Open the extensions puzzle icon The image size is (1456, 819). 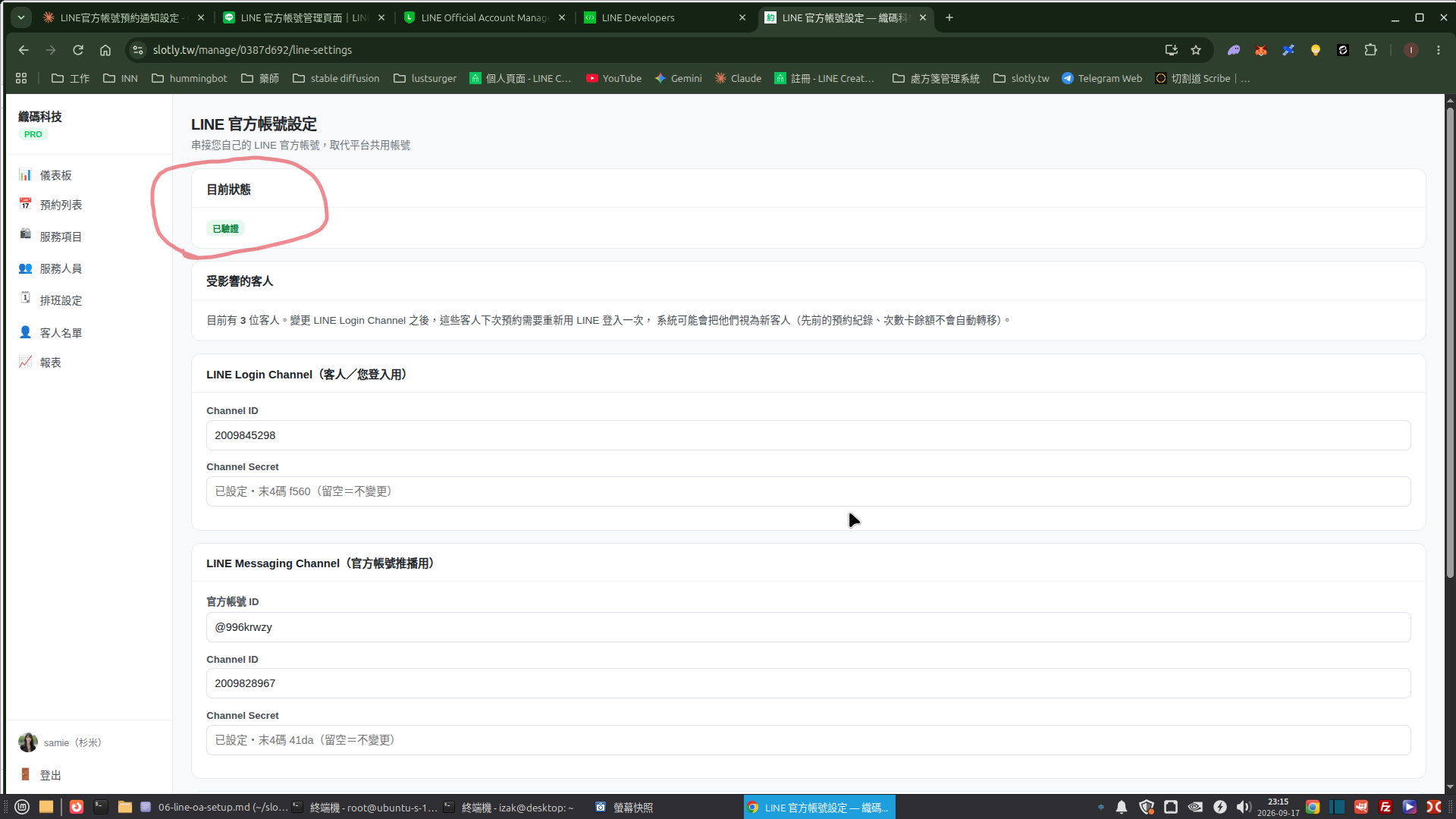pyautogui.click(x=1370, y=50)
